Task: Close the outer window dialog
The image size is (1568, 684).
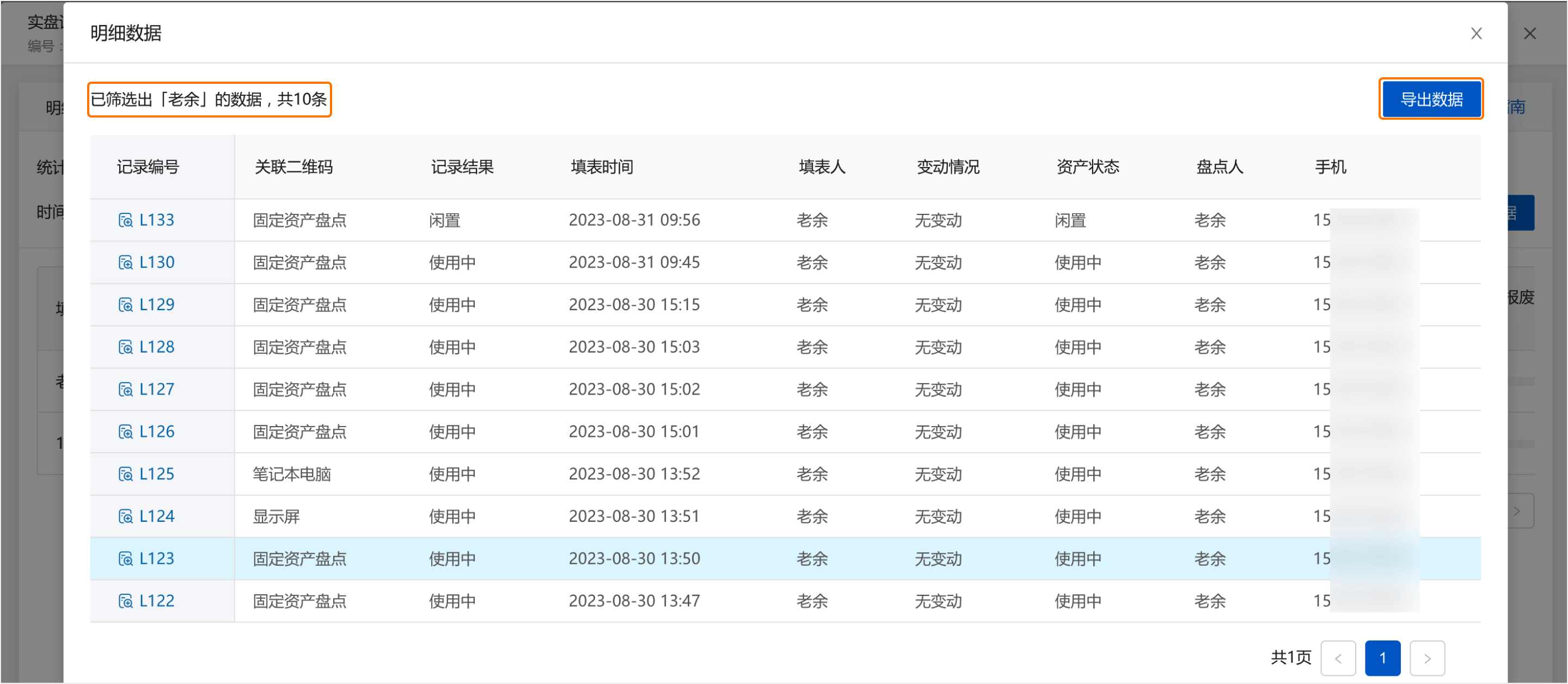Action: click(1531, 34)
